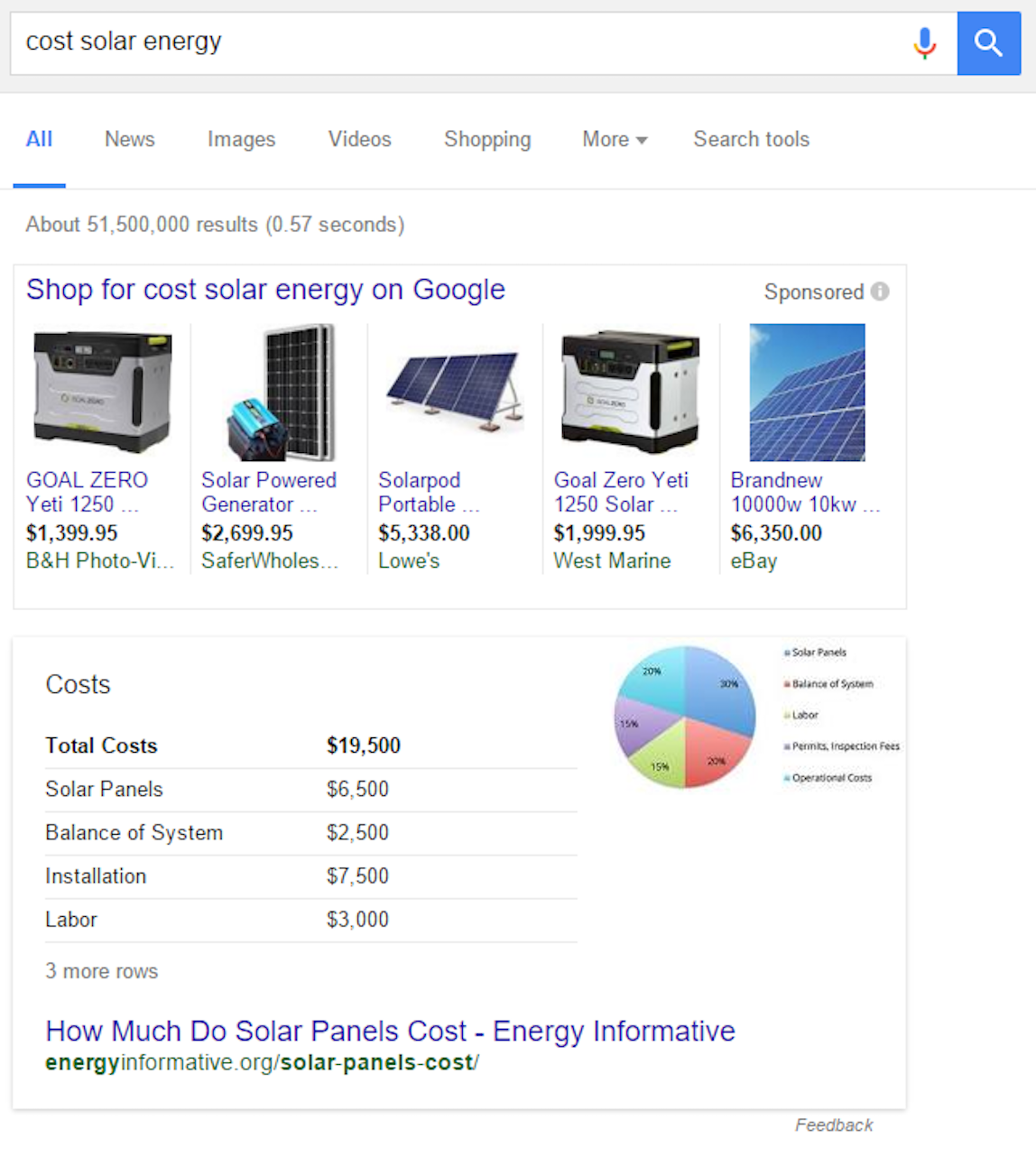Screen dimensions: 1036x1157
Task: Open the GOAL ZERO Yeti 1250 product thumbnail
Action: (102, 392)
